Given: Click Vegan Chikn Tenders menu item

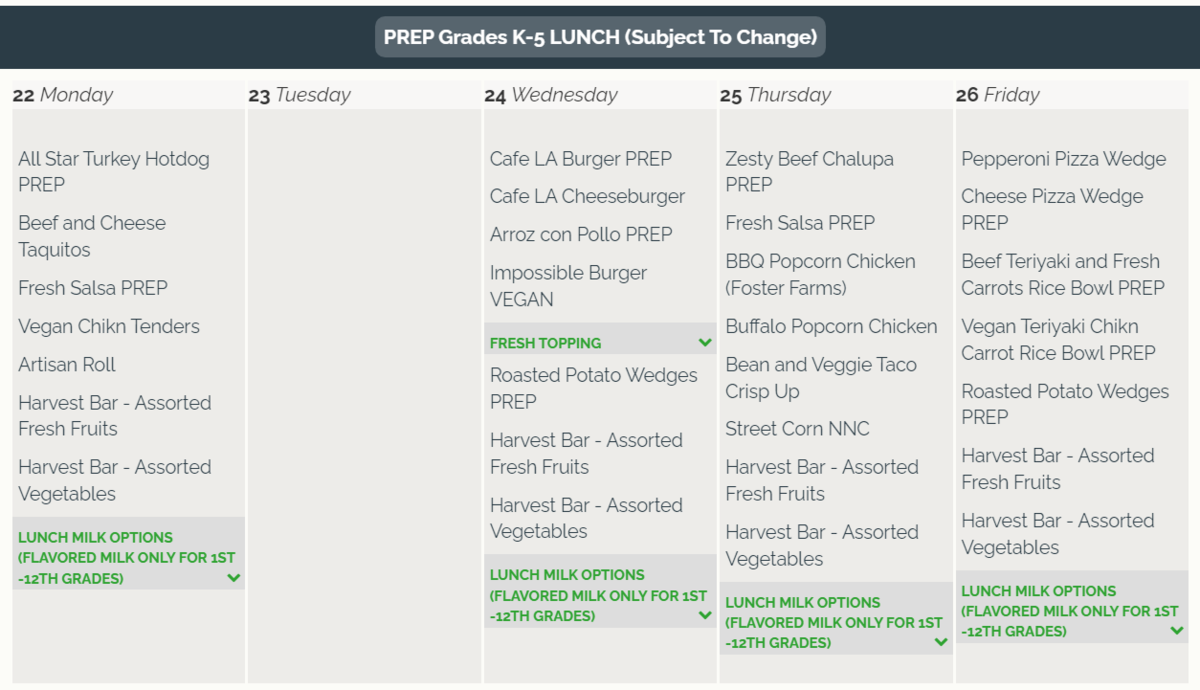Looking at the screenshot, I should pyautogui.click(x=108, y=326).
